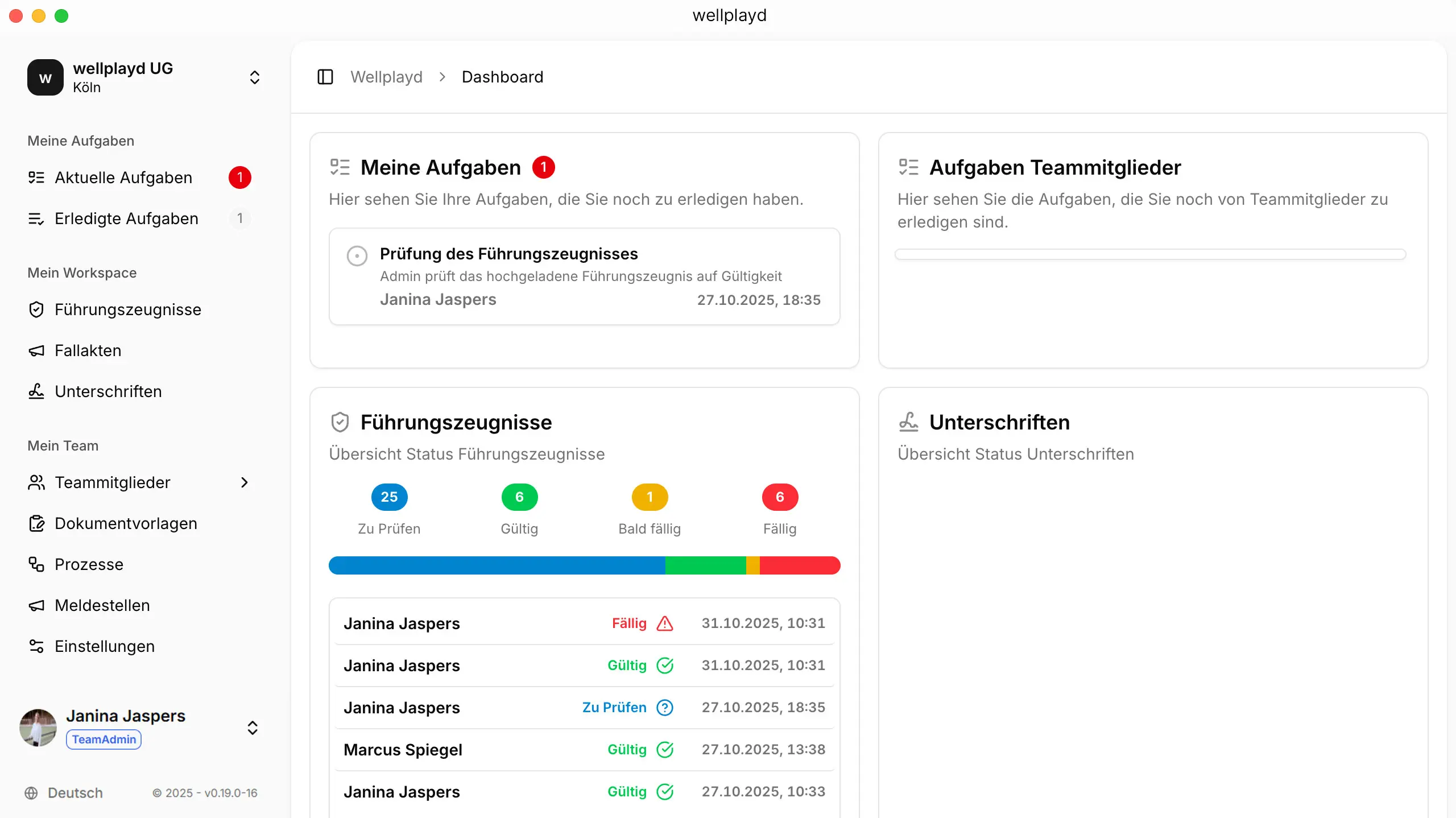Click the globe icon beside Deutsch
This screenshot has height=818, width=1456.
coord(32,793)
